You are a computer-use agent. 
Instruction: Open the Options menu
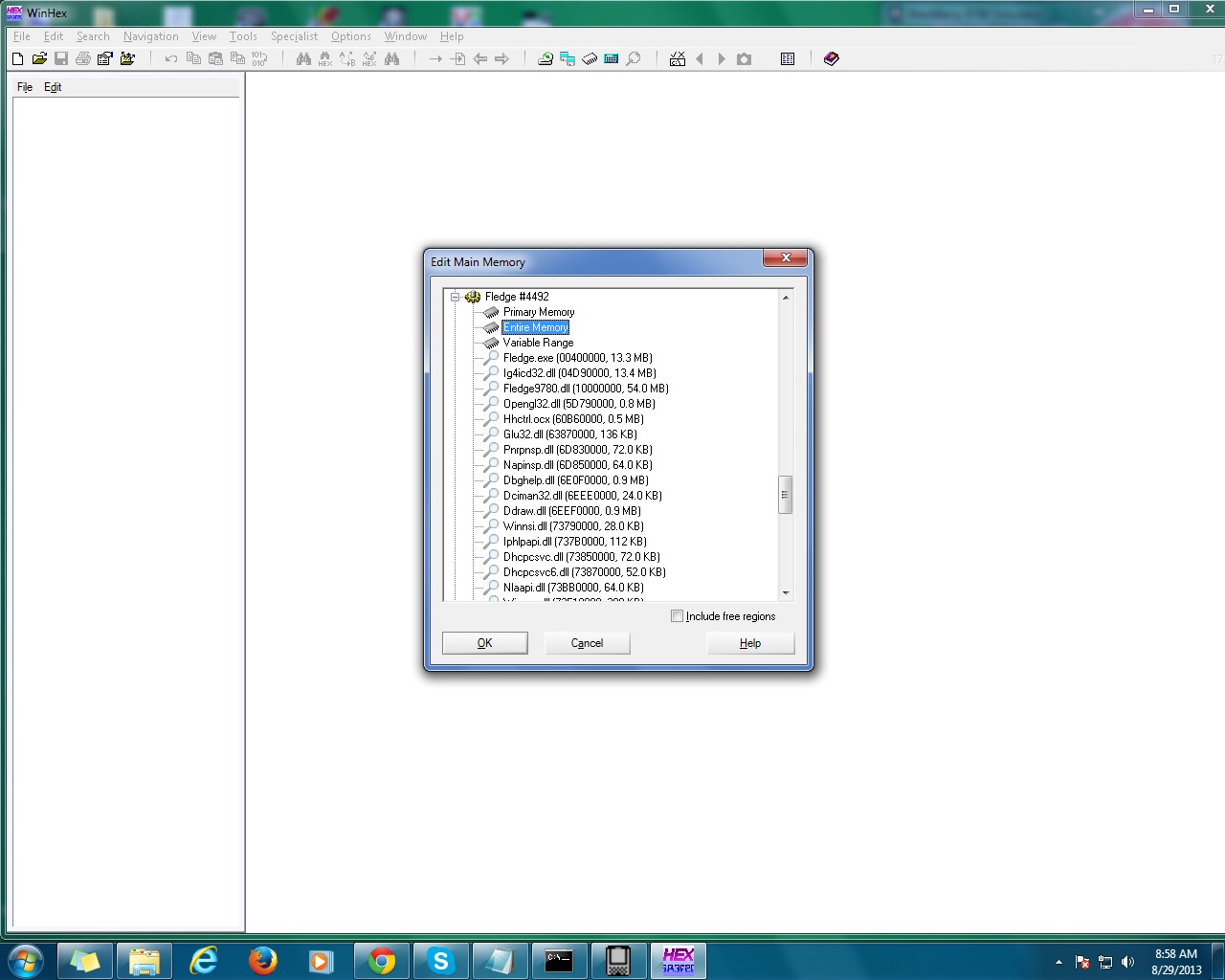351,36
